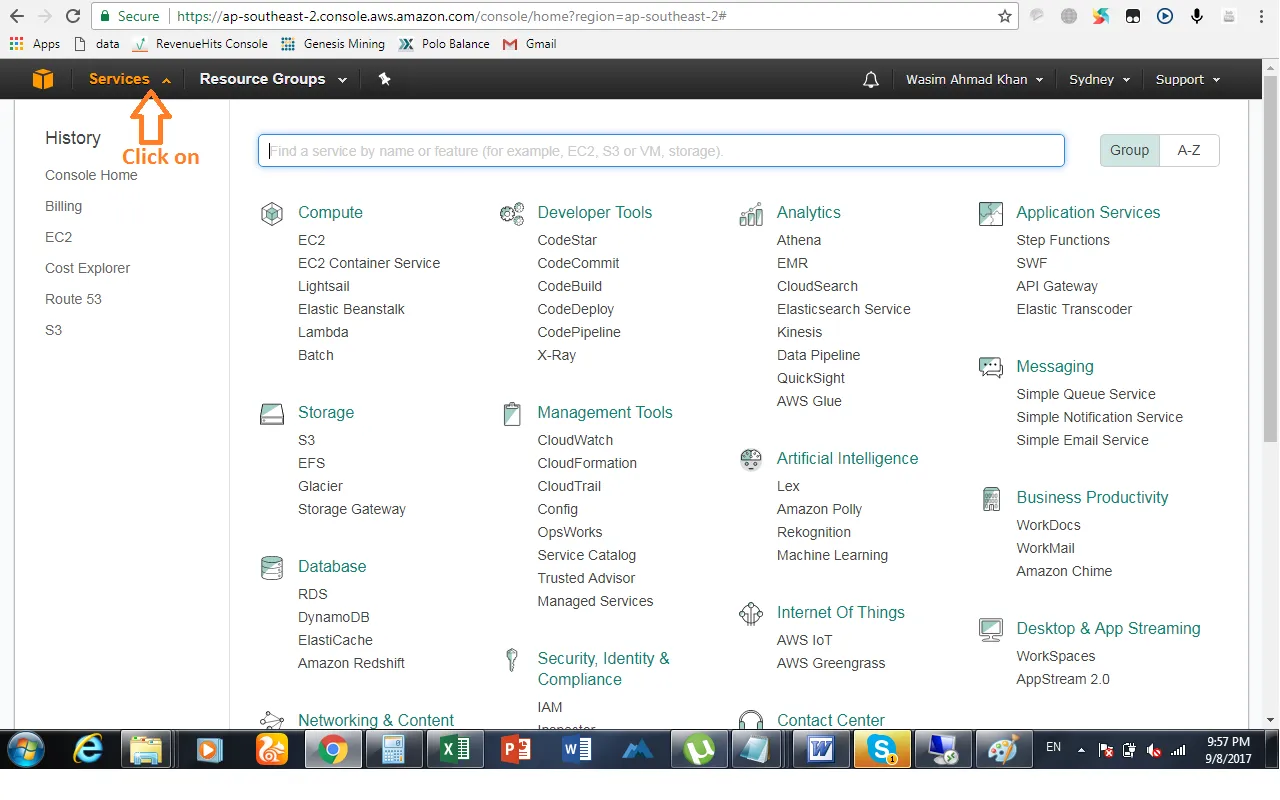The height and width of the screenshot is (800, 1280).
Task: Click the Artificial Intelligence category icon
Action: (x=751, y=459)
